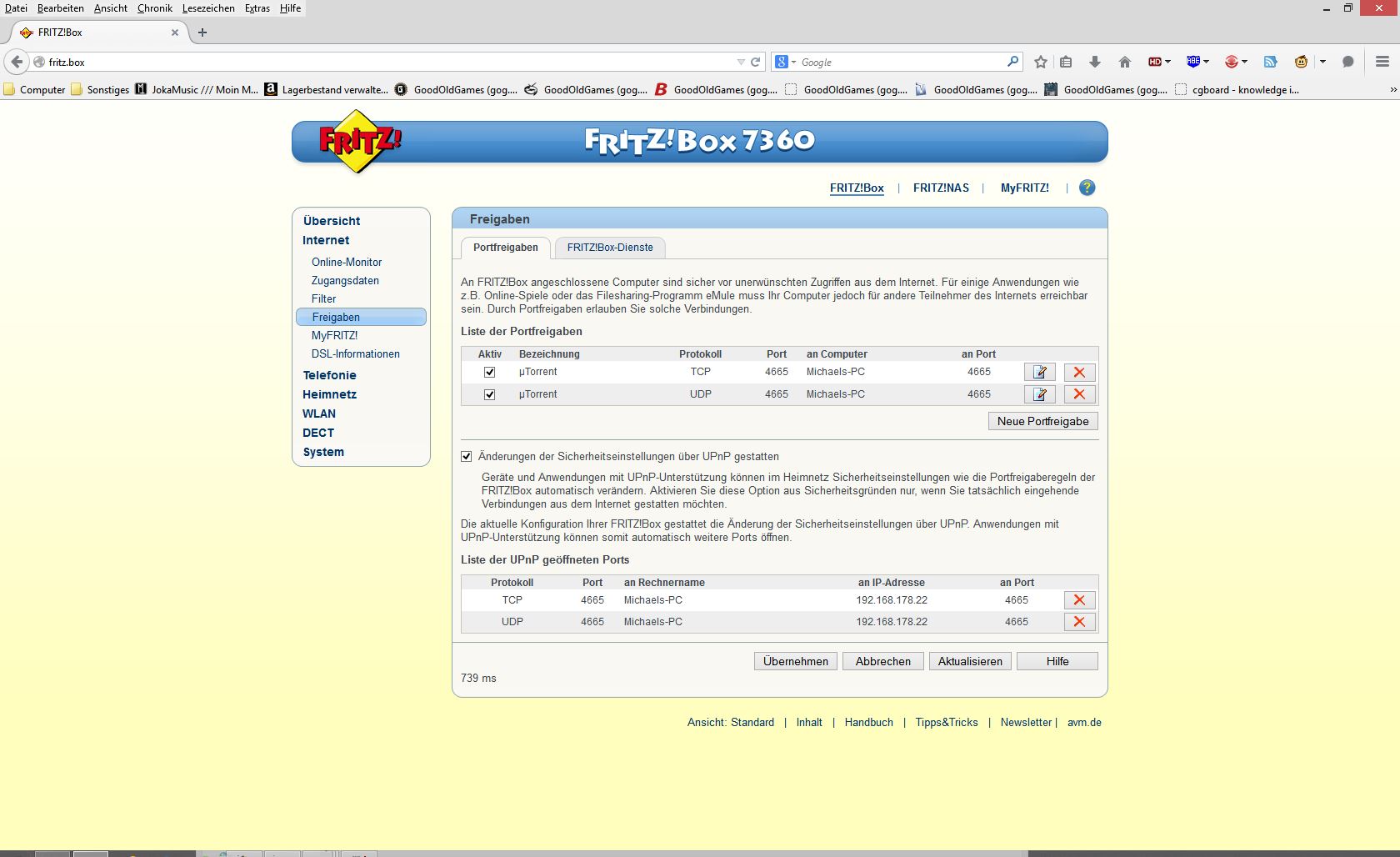The image size is (1400, 857).
Task: Reload the page with the refresh icon
Action: coord(756,62)
